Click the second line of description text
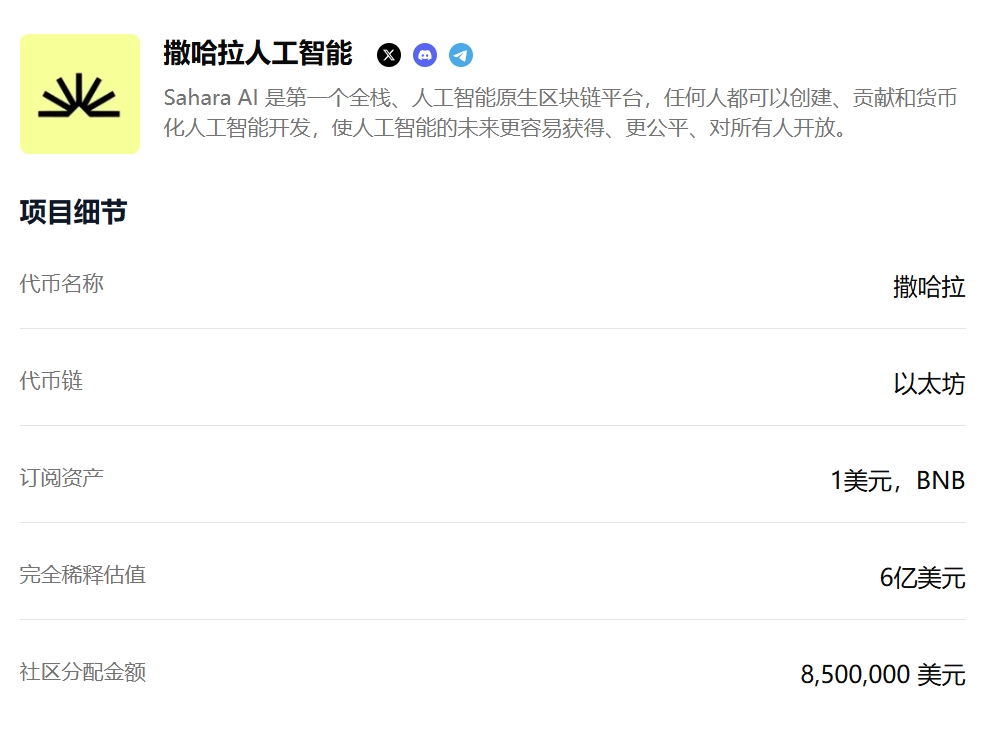The height and width of the screenshot is (744, 987). click(x=504, y=128)
